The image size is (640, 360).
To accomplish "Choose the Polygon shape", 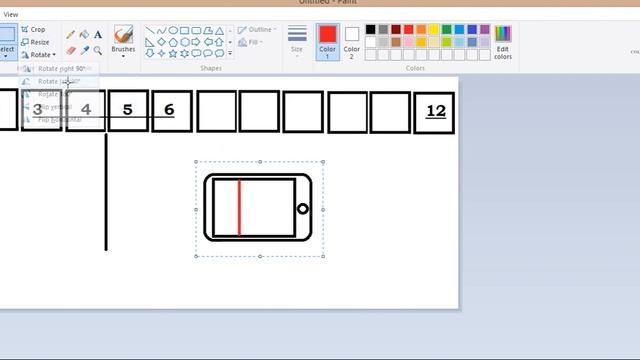I will click(x=208, y=31).
